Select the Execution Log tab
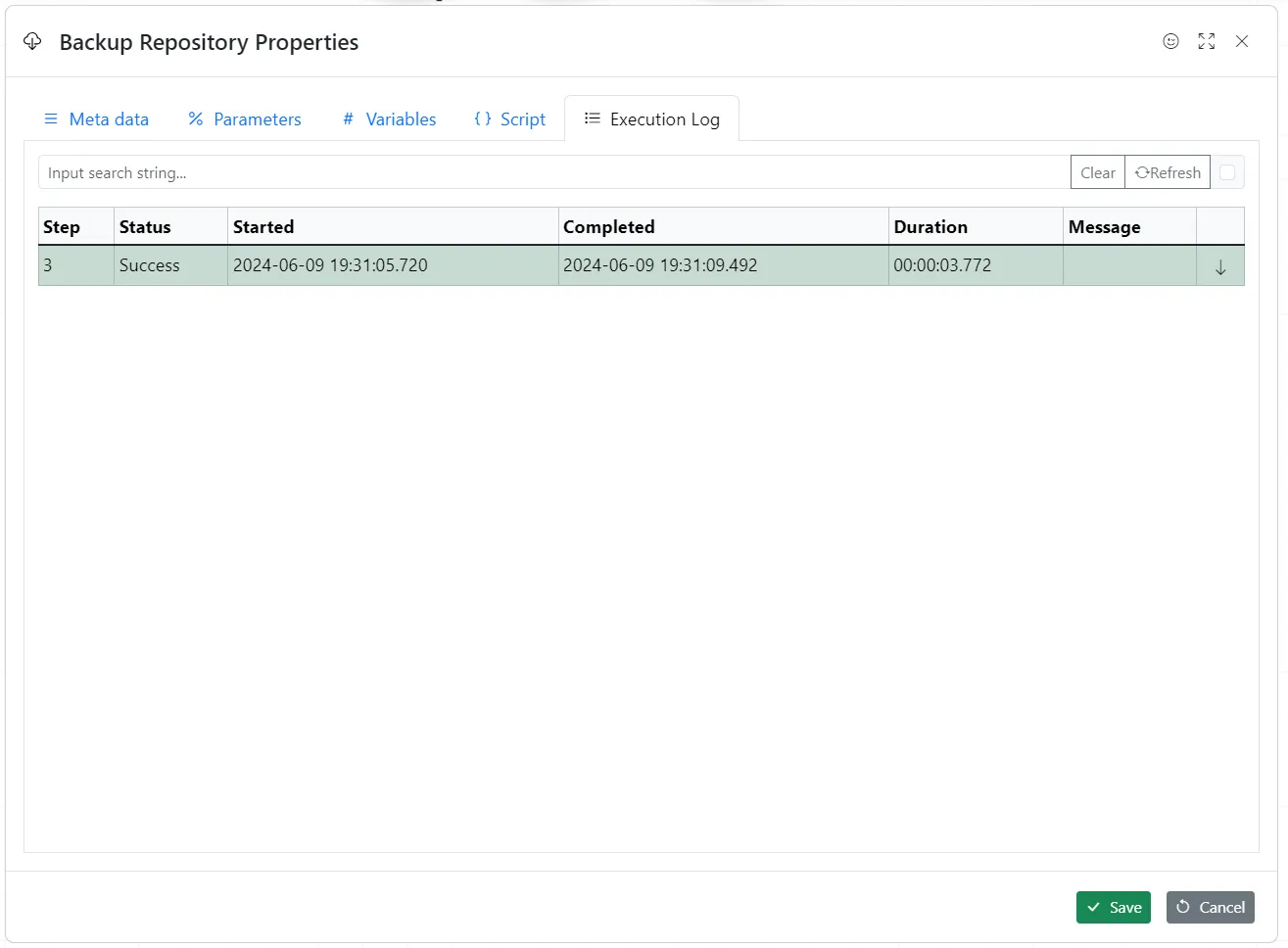The width and height of the screenshot is (1288, 948). (x=652, y=119)
